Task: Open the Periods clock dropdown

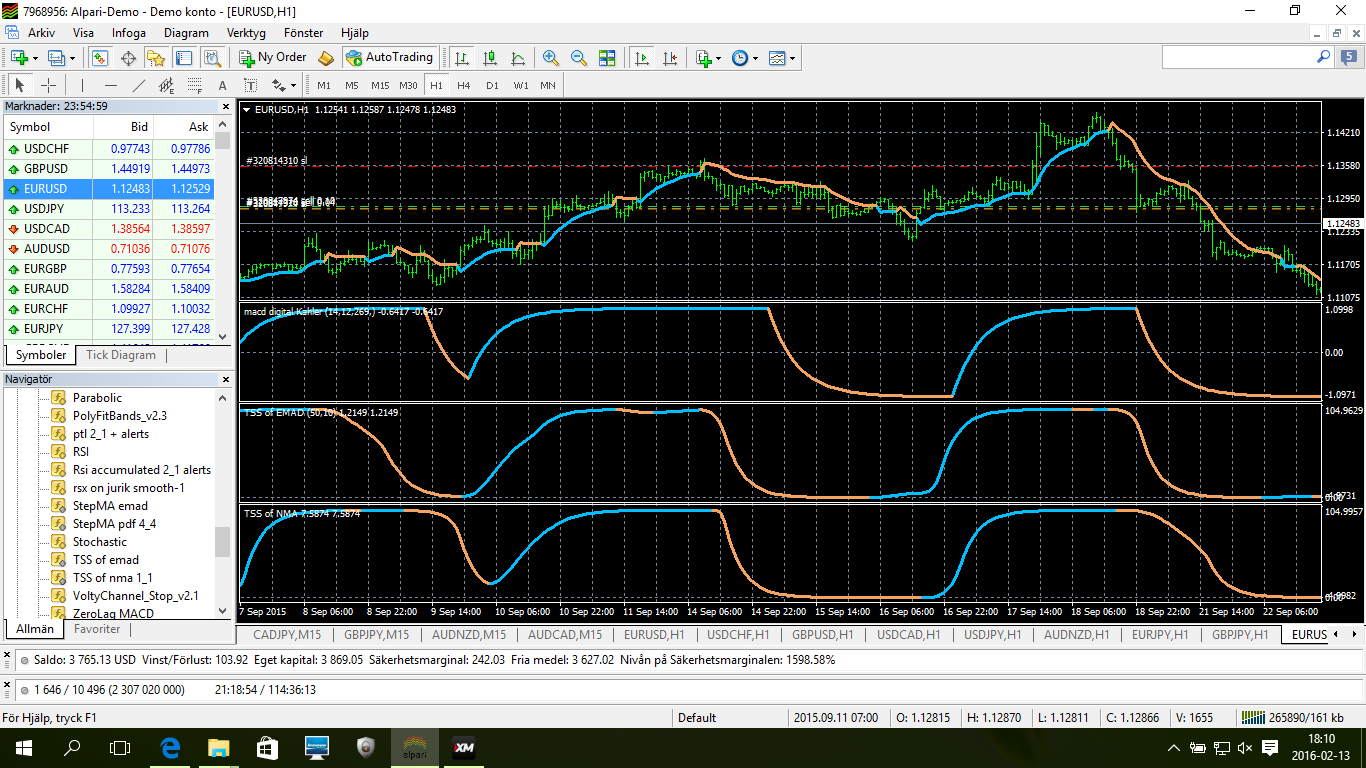Action: coord(744,58)
